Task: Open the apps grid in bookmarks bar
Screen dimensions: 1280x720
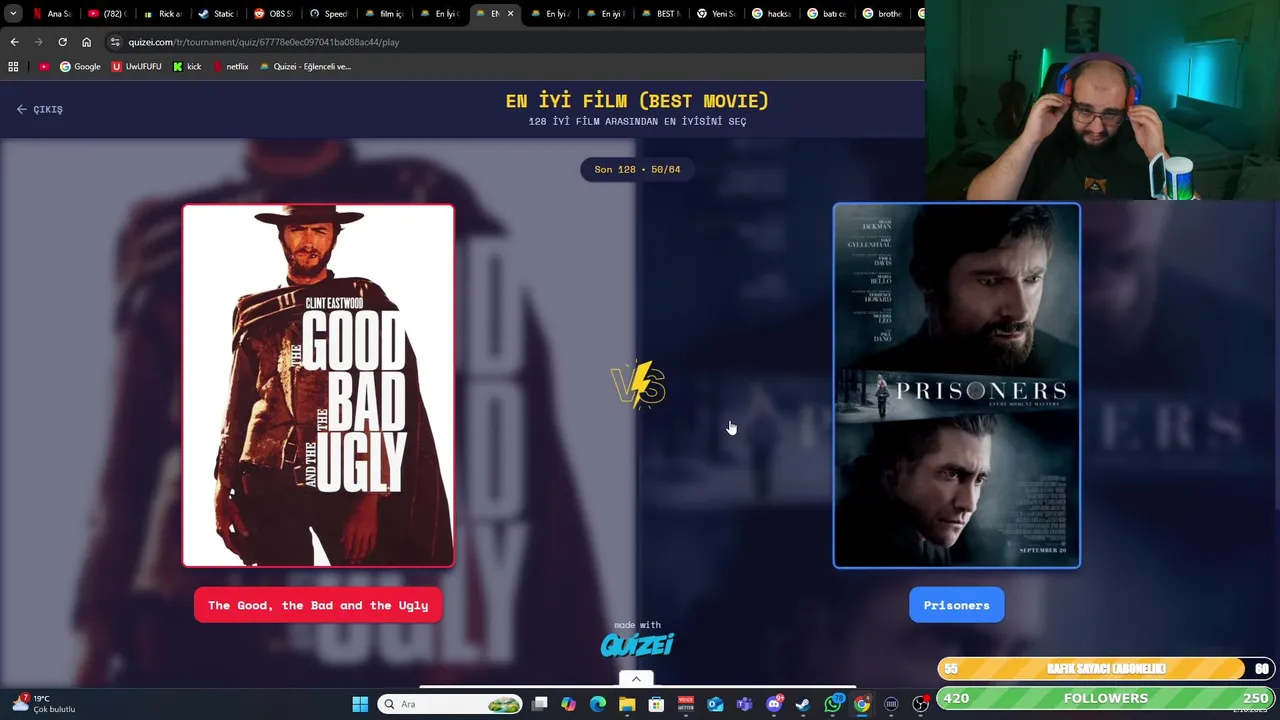Action: point(13,67)
